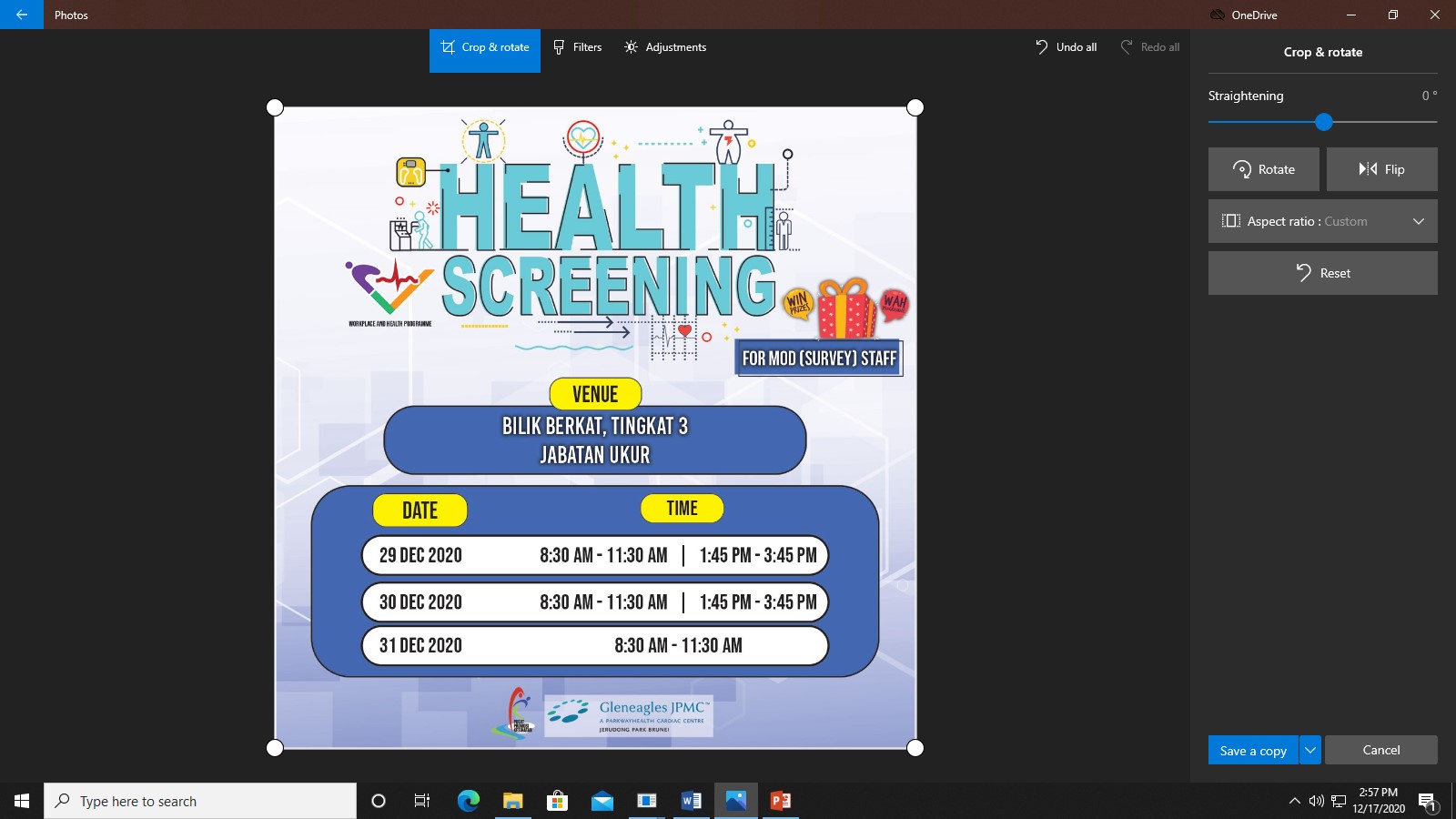Cancel the crop edit
The height and width of the screenshot is (819, 1456).
coord(1381,750)
